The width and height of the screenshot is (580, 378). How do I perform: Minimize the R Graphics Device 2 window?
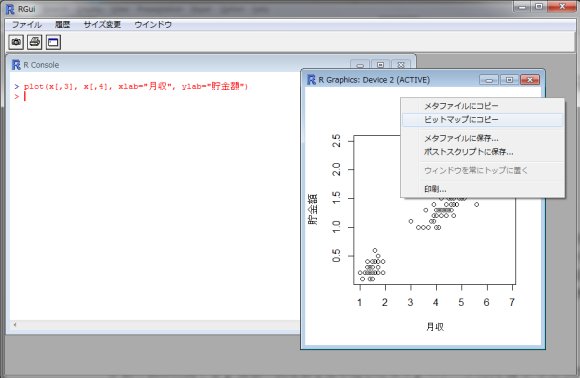click(x=489, y=80)
